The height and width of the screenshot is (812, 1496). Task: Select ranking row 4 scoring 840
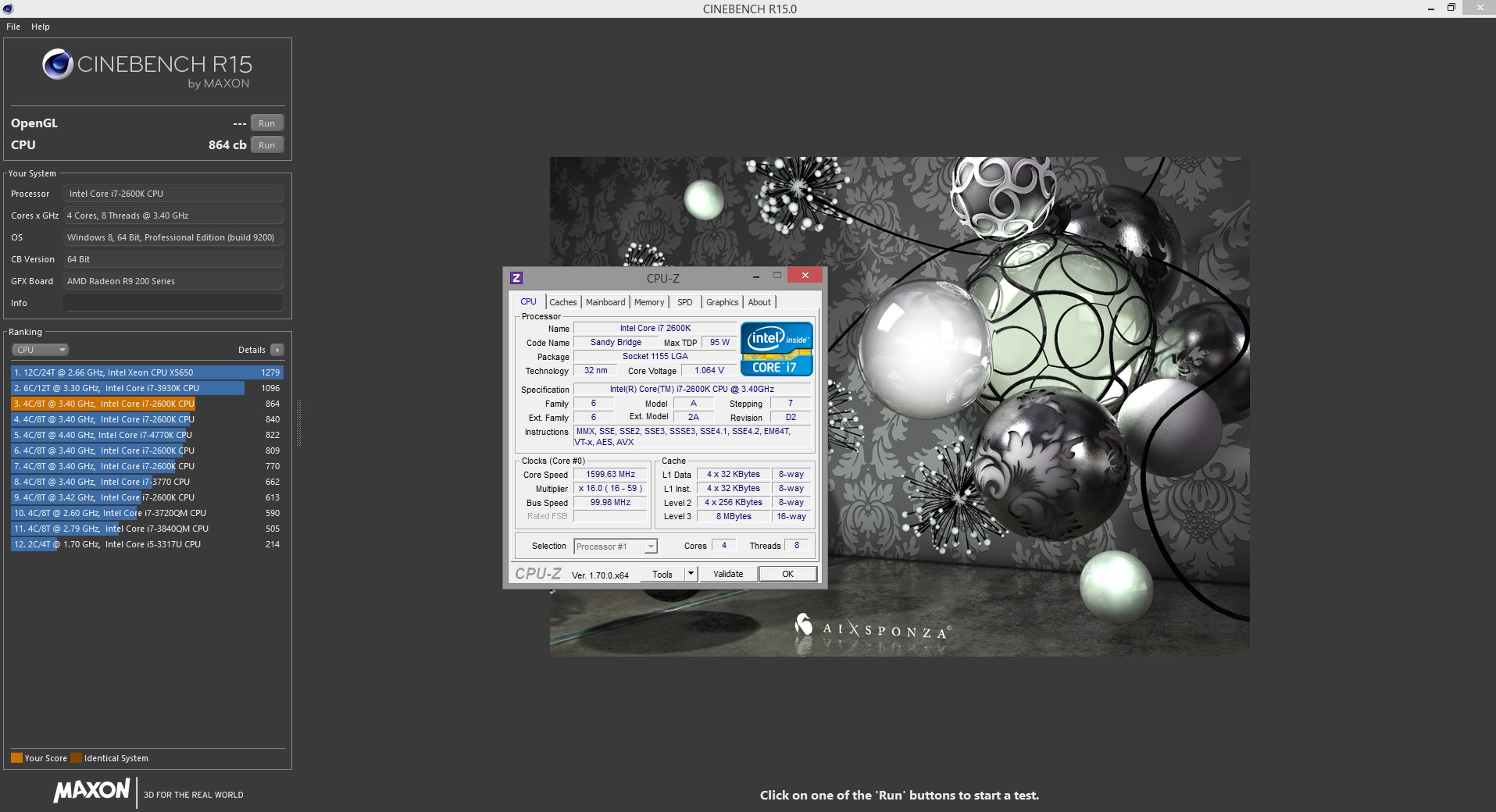[x=147, y=419]
